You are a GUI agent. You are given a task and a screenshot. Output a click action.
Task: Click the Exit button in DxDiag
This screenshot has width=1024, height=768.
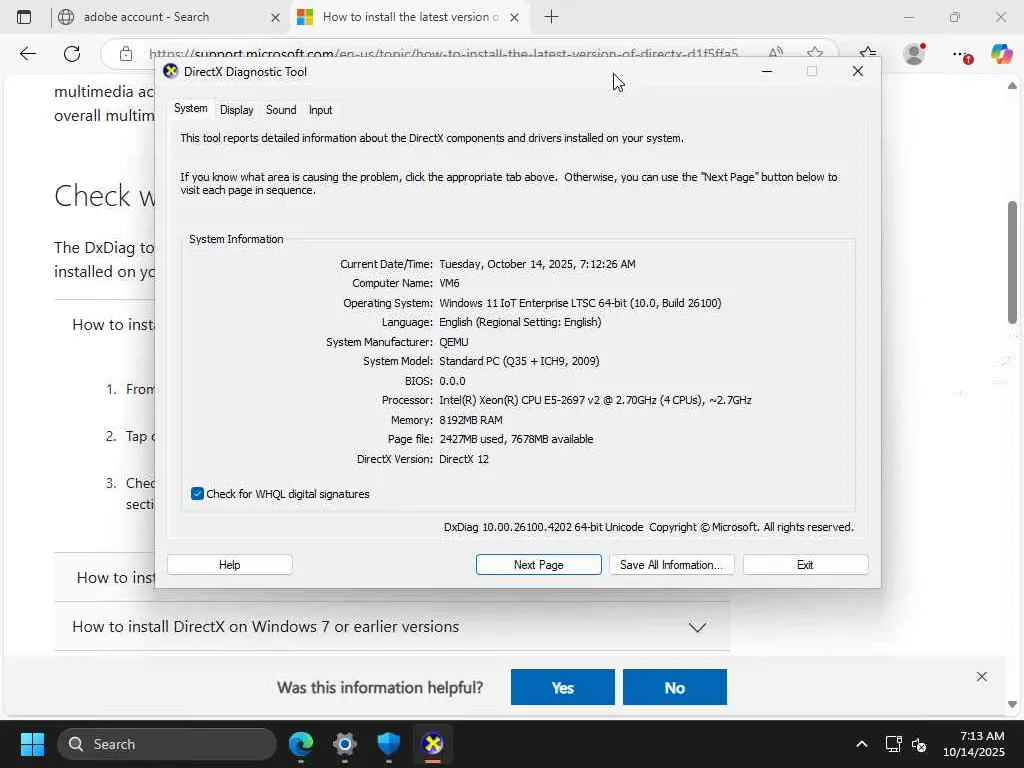coord(805,565)
